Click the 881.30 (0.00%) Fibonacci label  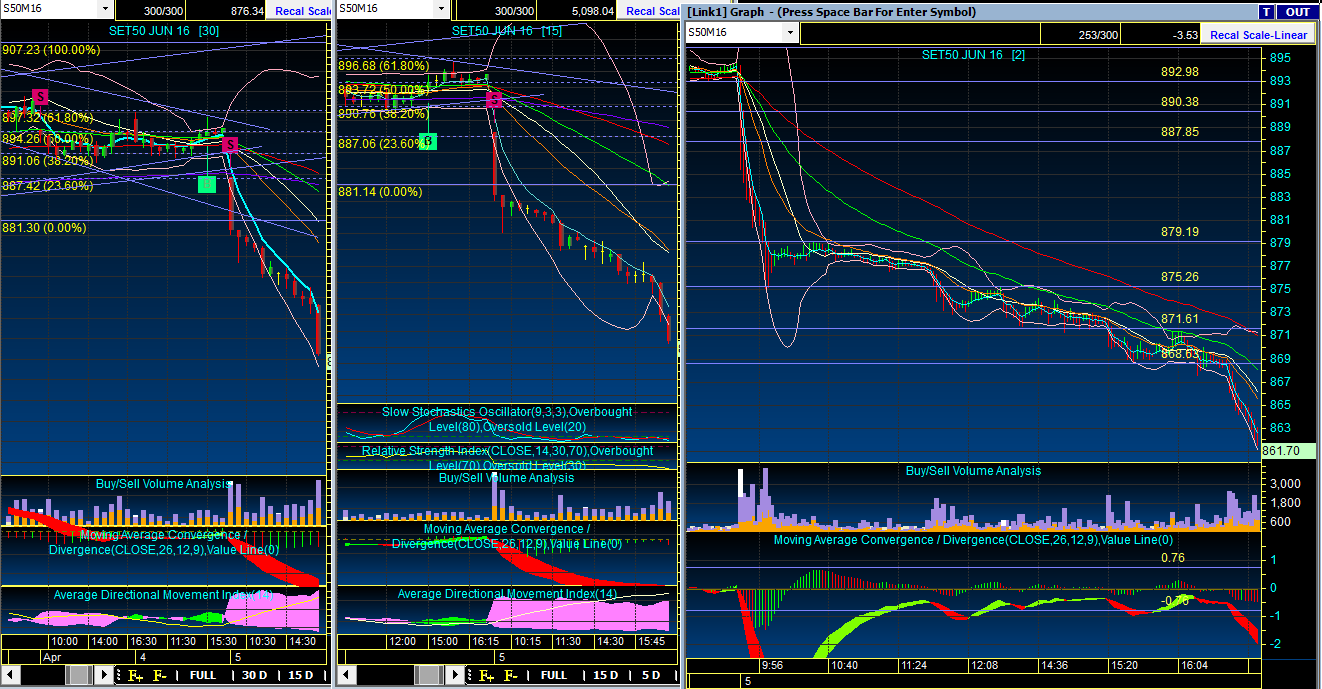click(44, 227)
